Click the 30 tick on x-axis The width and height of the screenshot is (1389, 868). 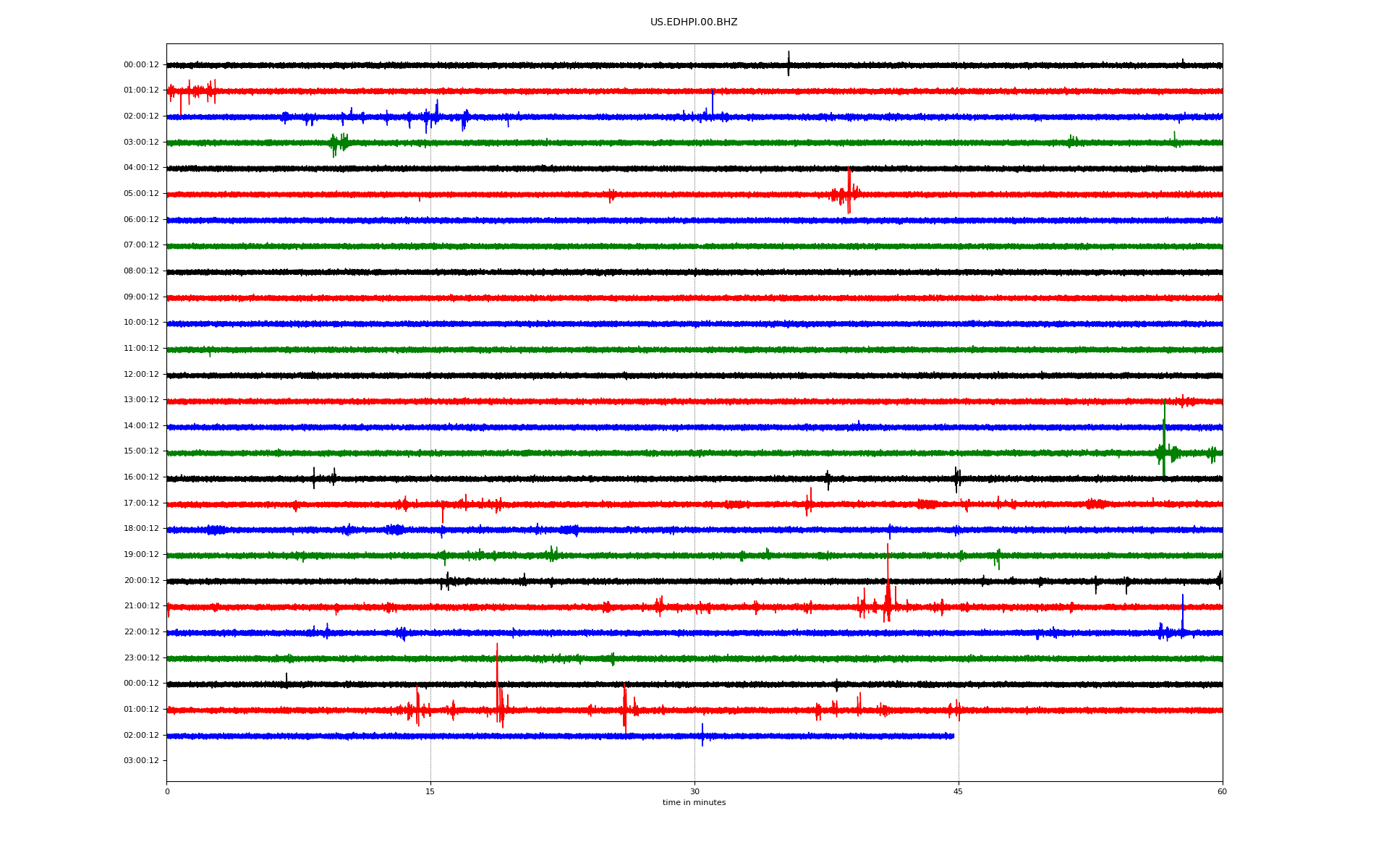coord(694,792)
